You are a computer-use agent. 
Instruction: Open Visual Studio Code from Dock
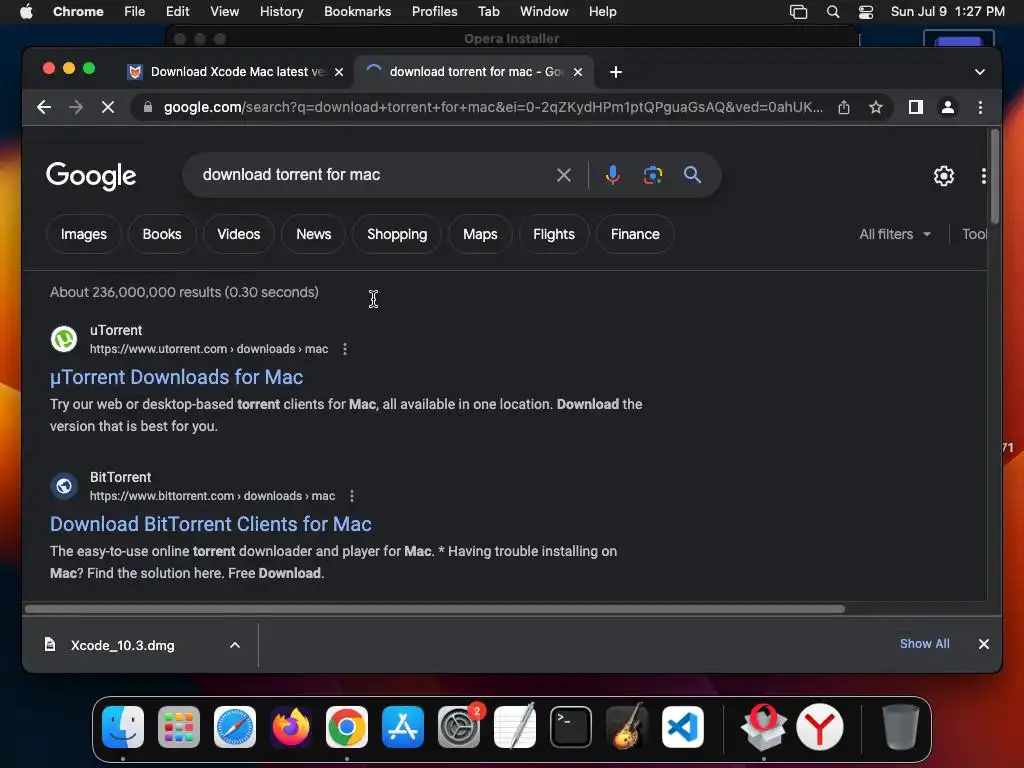click(682, 727)
